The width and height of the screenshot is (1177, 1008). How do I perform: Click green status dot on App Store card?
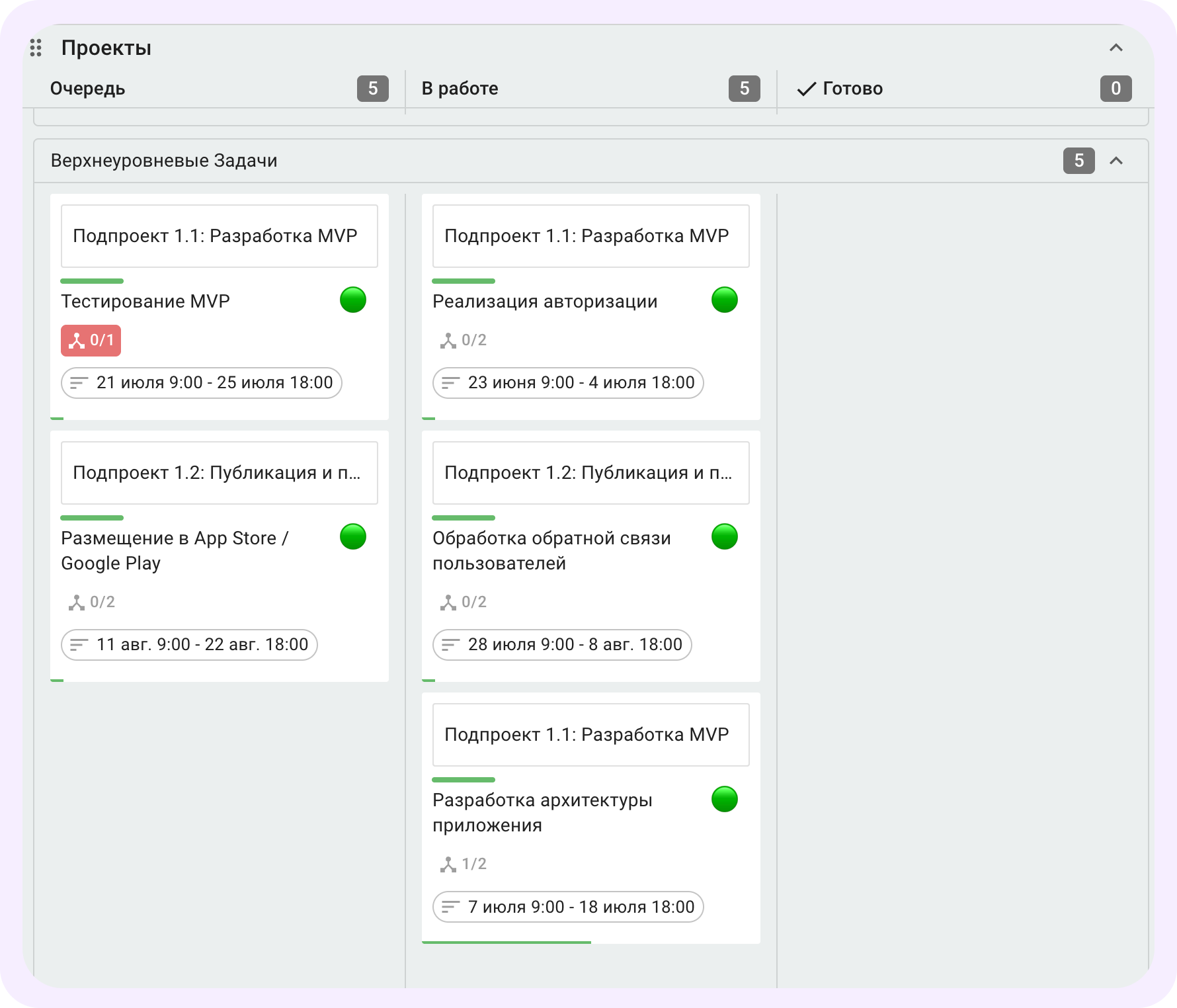click(x=352, y=536)
